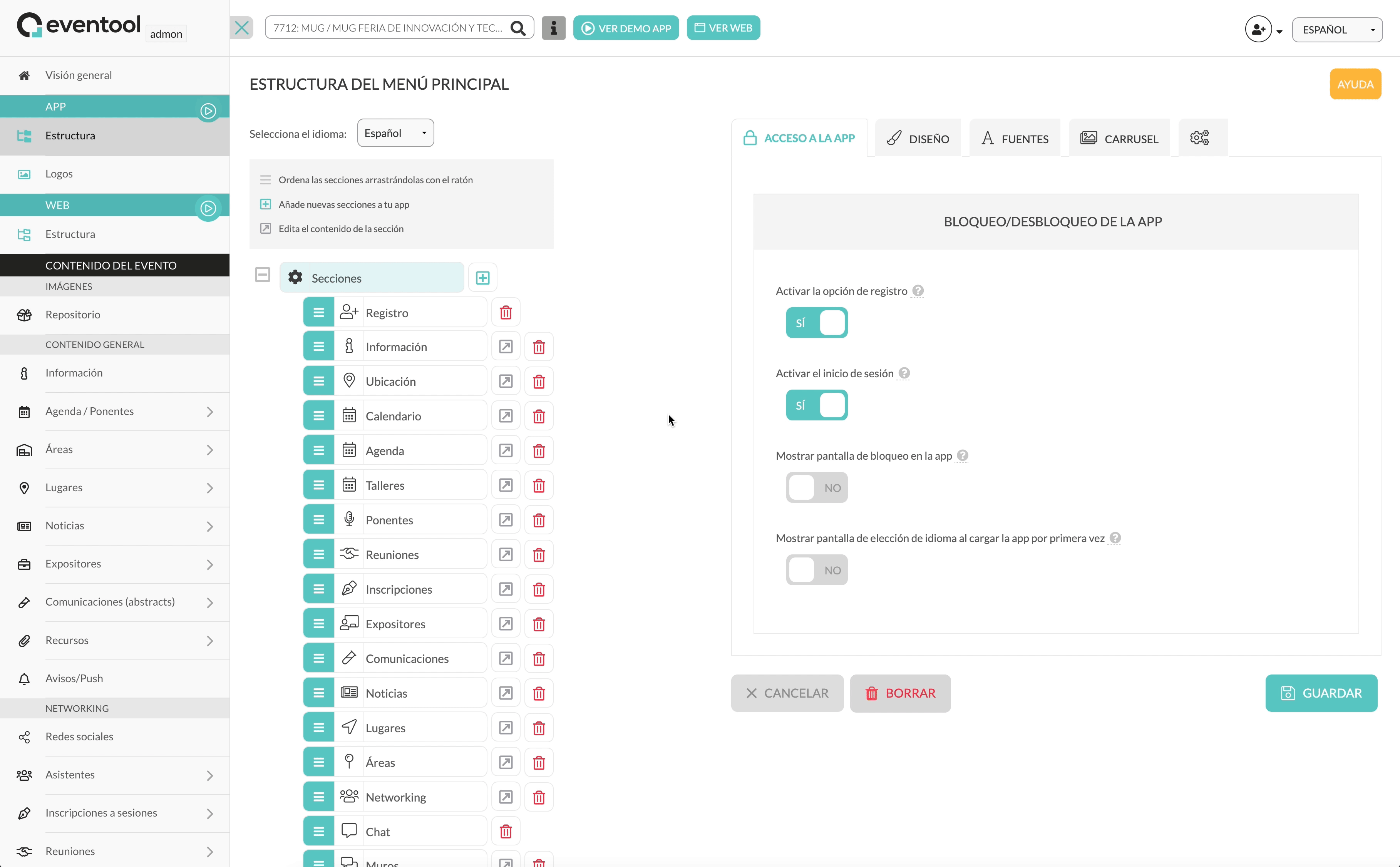Delete the Networking section
1400x867 pixels.
[x=538, y=797]
